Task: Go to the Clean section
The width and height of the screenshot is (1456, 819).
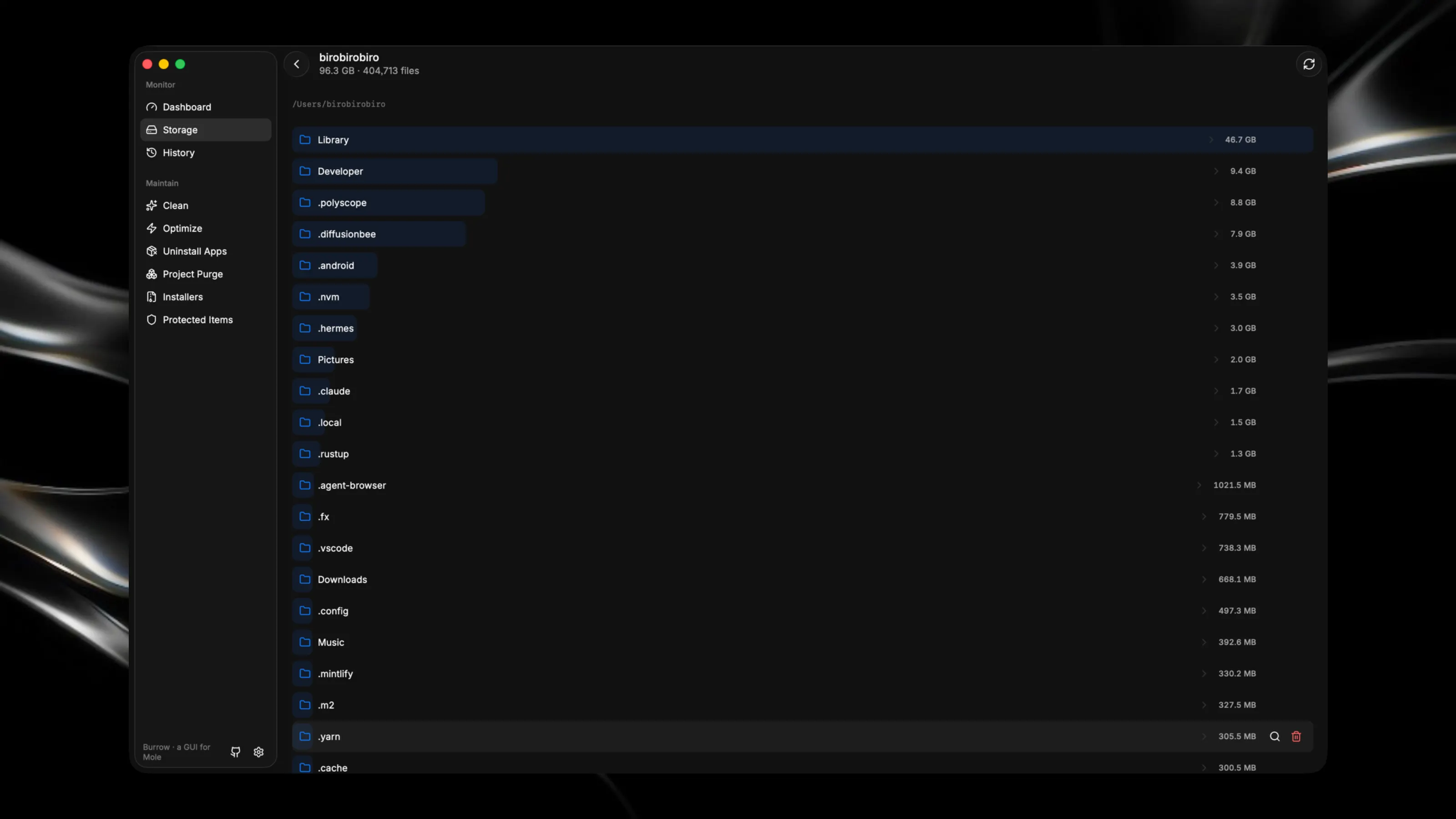Action: point(206,206)
